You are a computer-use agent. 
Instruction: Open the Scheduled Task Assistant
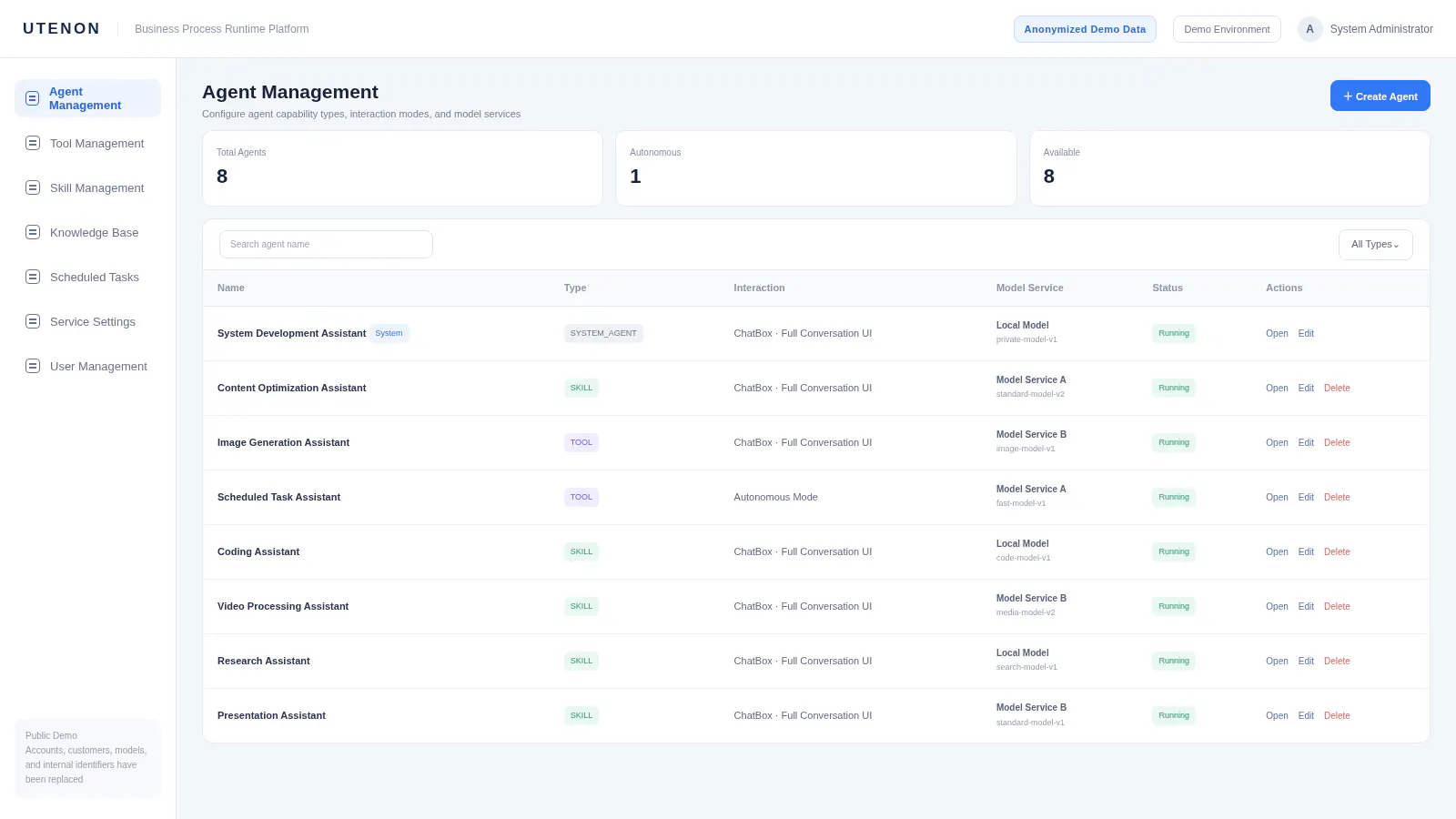point(1277,497)
